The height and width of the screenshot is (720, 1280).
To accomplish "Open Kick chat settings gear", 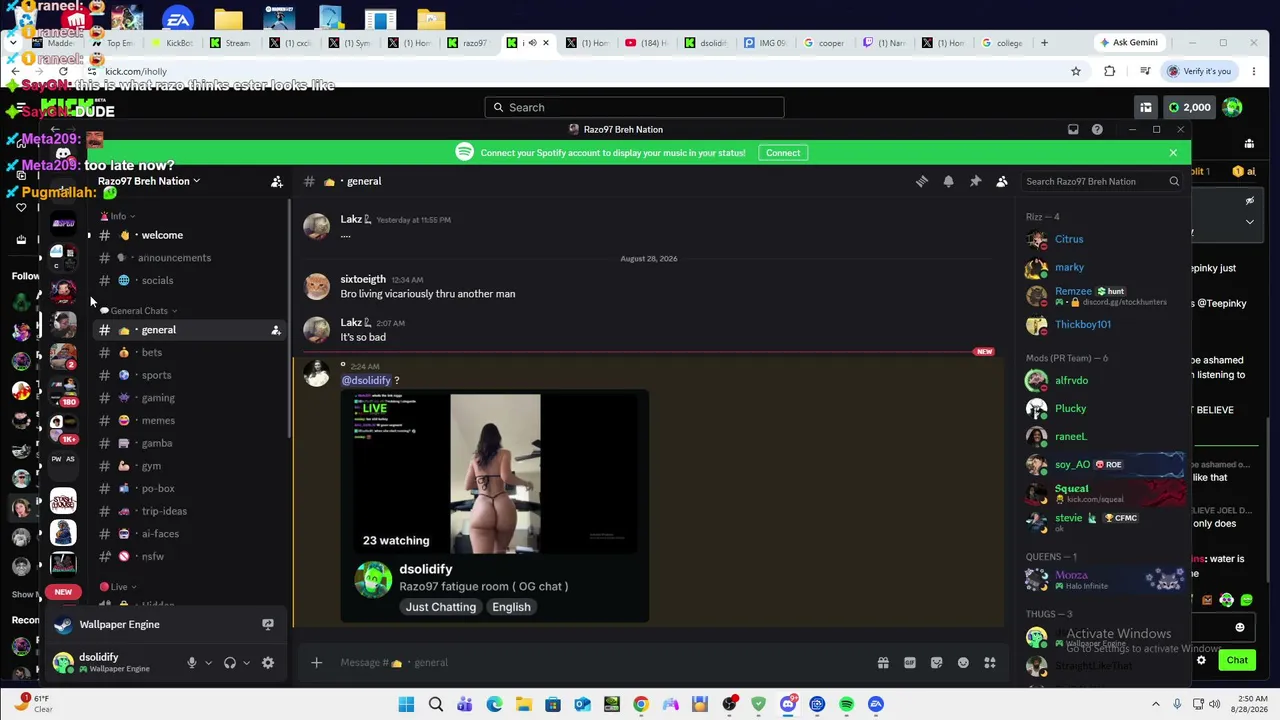I will pyautogui.click(x=1202, y=660).
